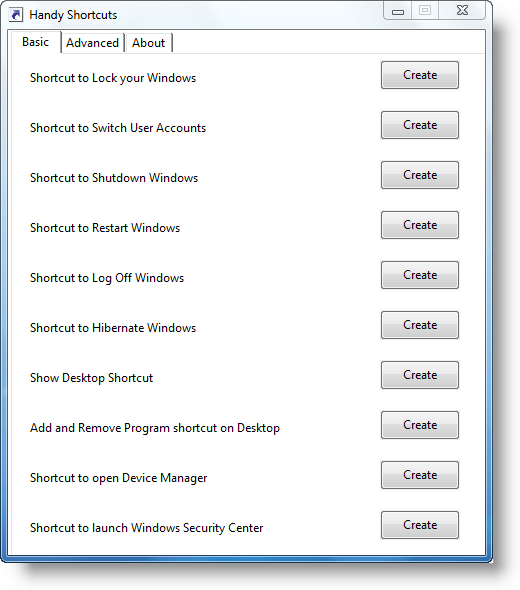Create the Add and Remove Program shortcut
The height and width of the screenshot is (590, 520).
(x=420, y=425)
